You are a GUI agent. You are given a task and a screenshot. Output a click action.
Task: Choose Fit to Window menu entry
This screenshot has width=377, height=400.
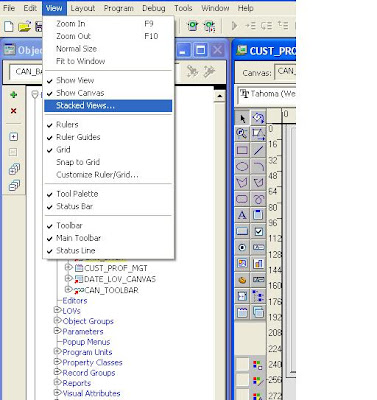point(108,61)
